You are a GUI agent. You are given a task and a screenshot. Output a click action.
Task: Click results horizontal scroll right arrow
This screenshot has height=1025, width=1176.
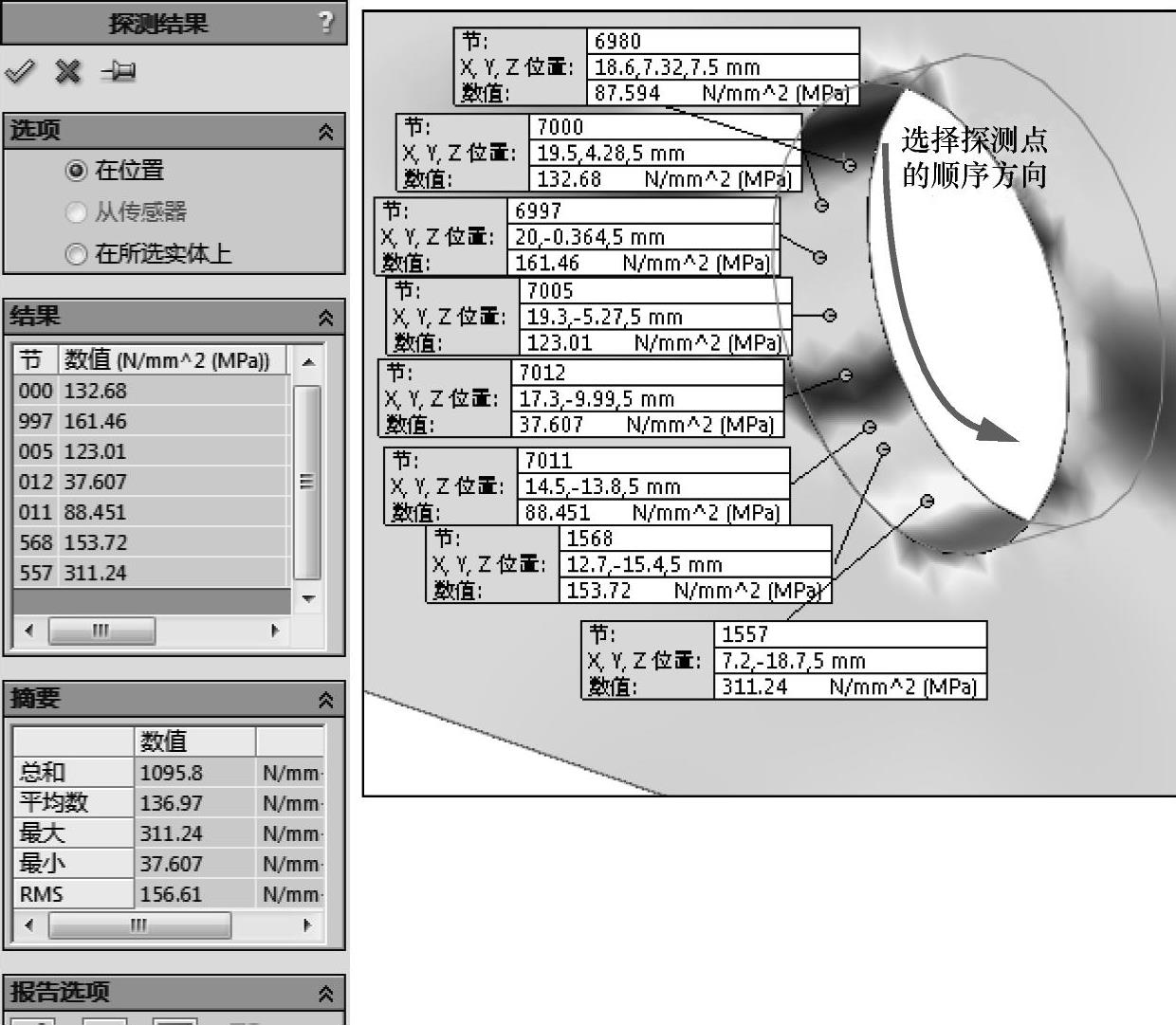(276, 630)
